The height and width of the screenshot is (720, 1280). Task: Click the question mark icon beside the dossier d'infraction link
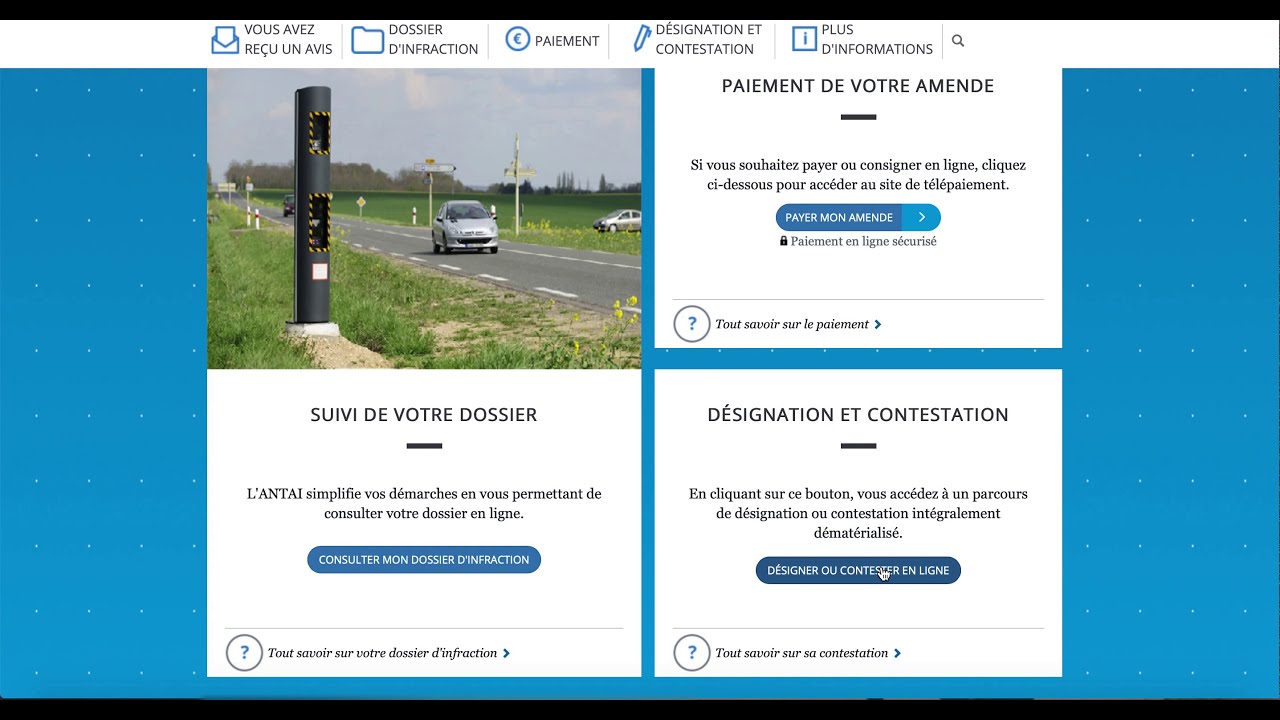pos(244,653)
